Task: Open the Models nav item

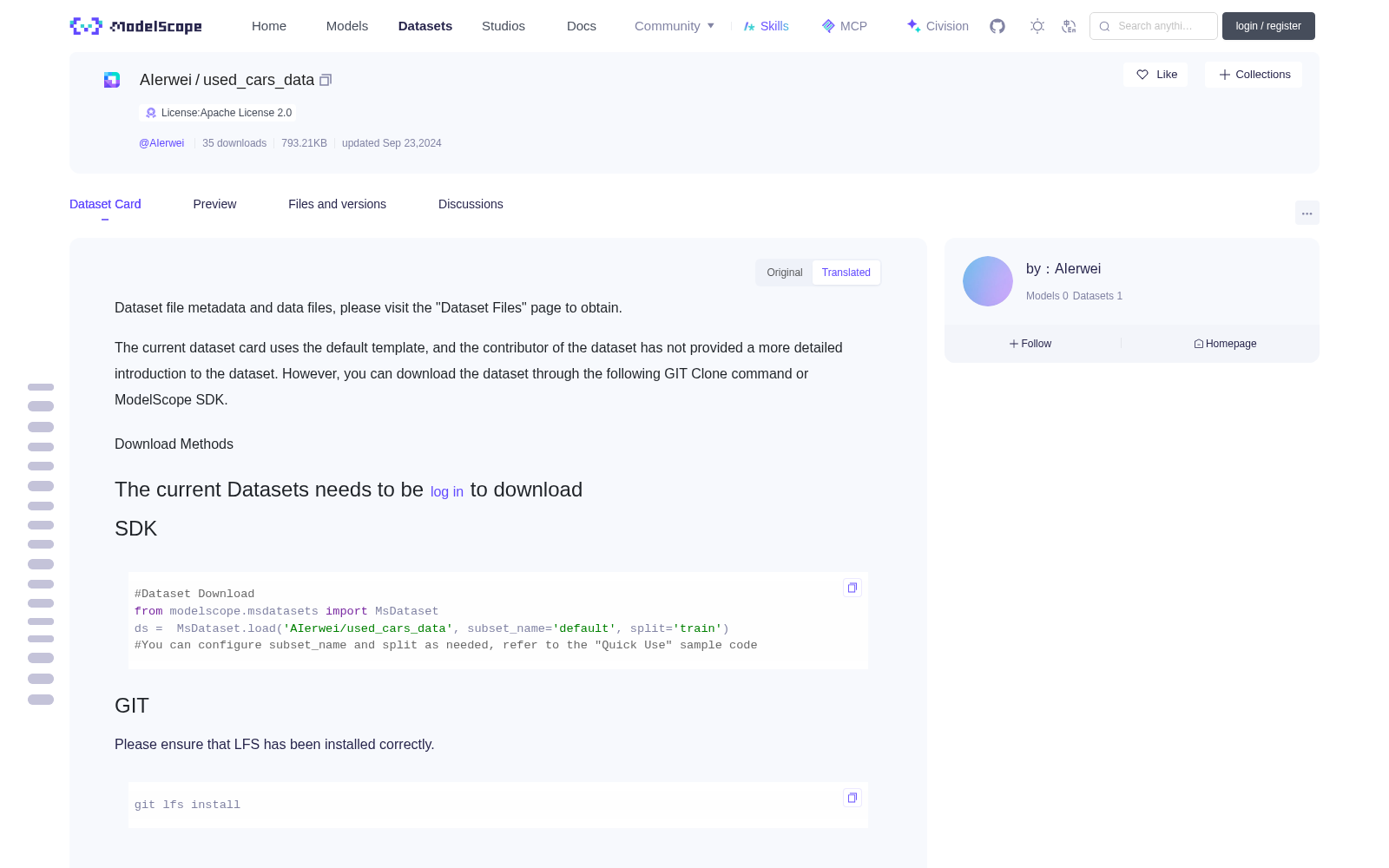Action: 347,26
